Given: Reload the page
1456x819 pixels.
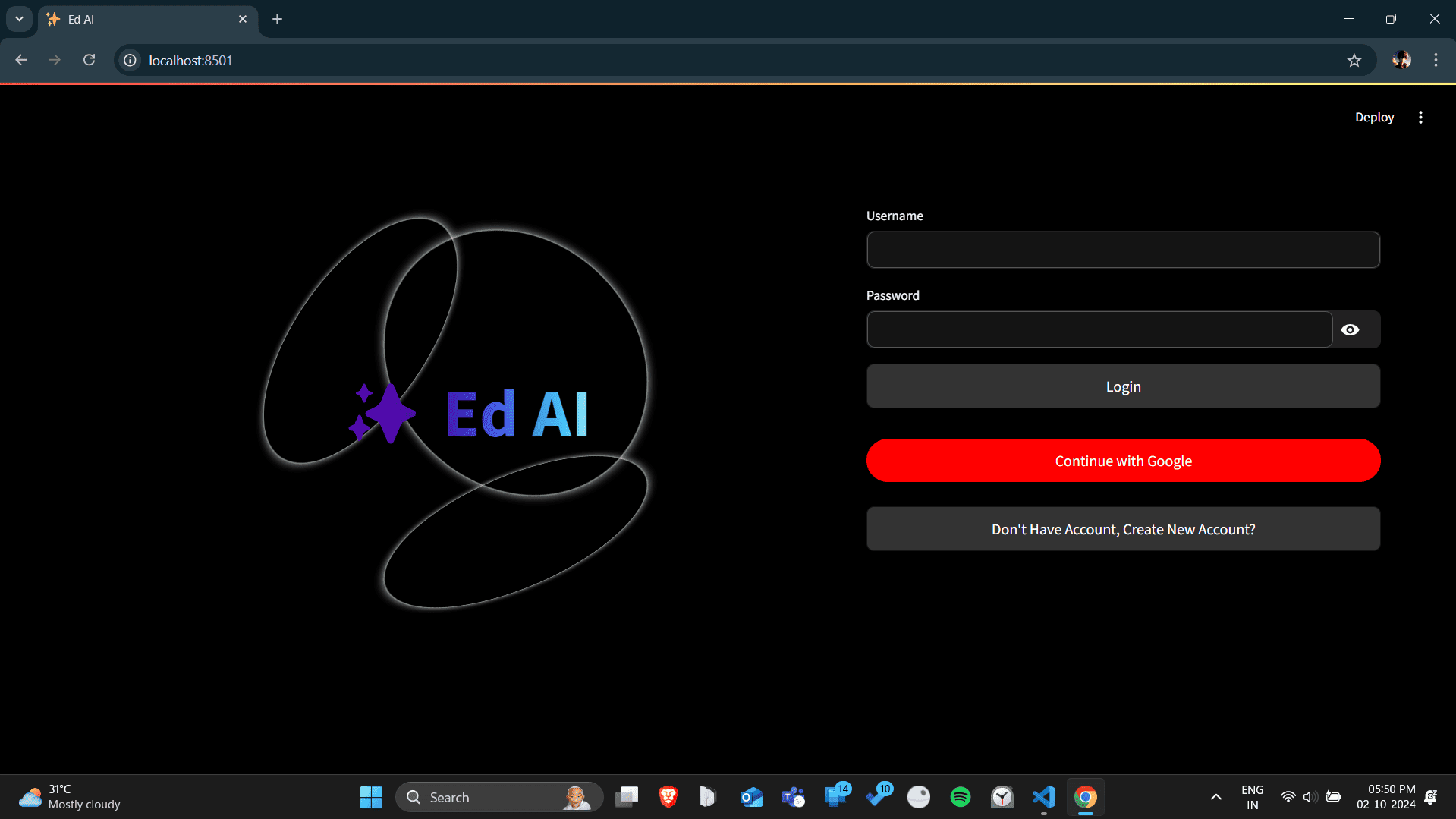Looking at the screenshot, I should pyautogui.click(x=89, y=60).
